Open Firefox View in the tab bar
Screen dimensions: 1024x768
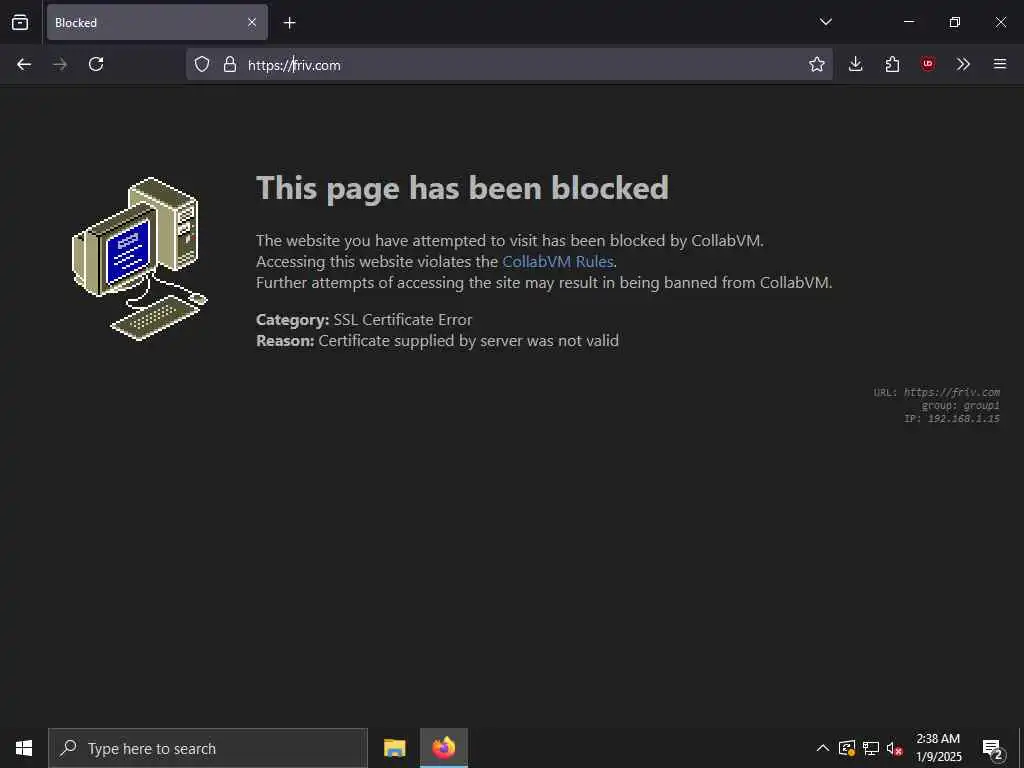click(20, 22)
